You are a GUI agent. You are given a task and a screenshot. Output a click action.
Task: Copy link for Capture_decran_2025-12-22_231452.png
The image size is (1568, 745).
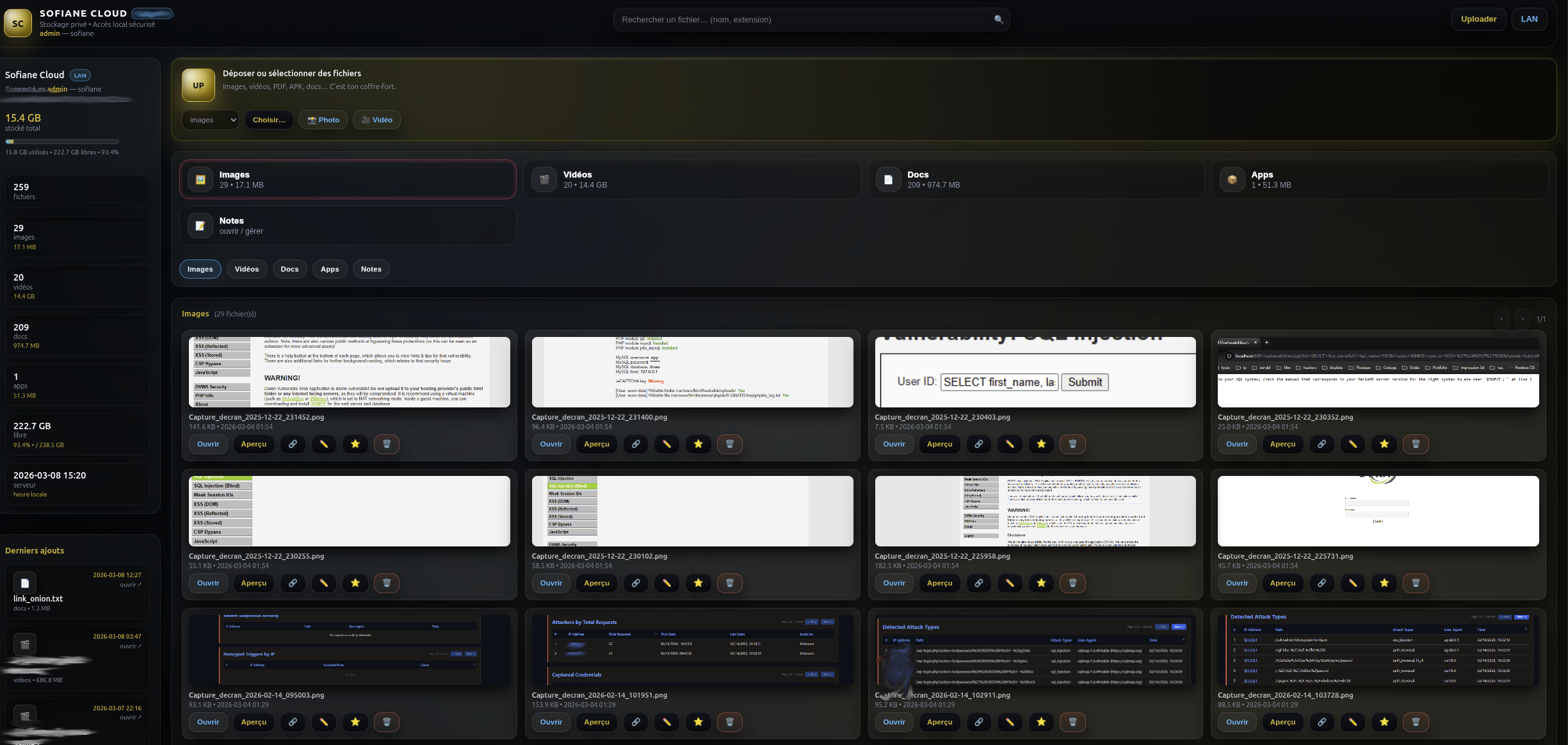click(x=293, y=444)
